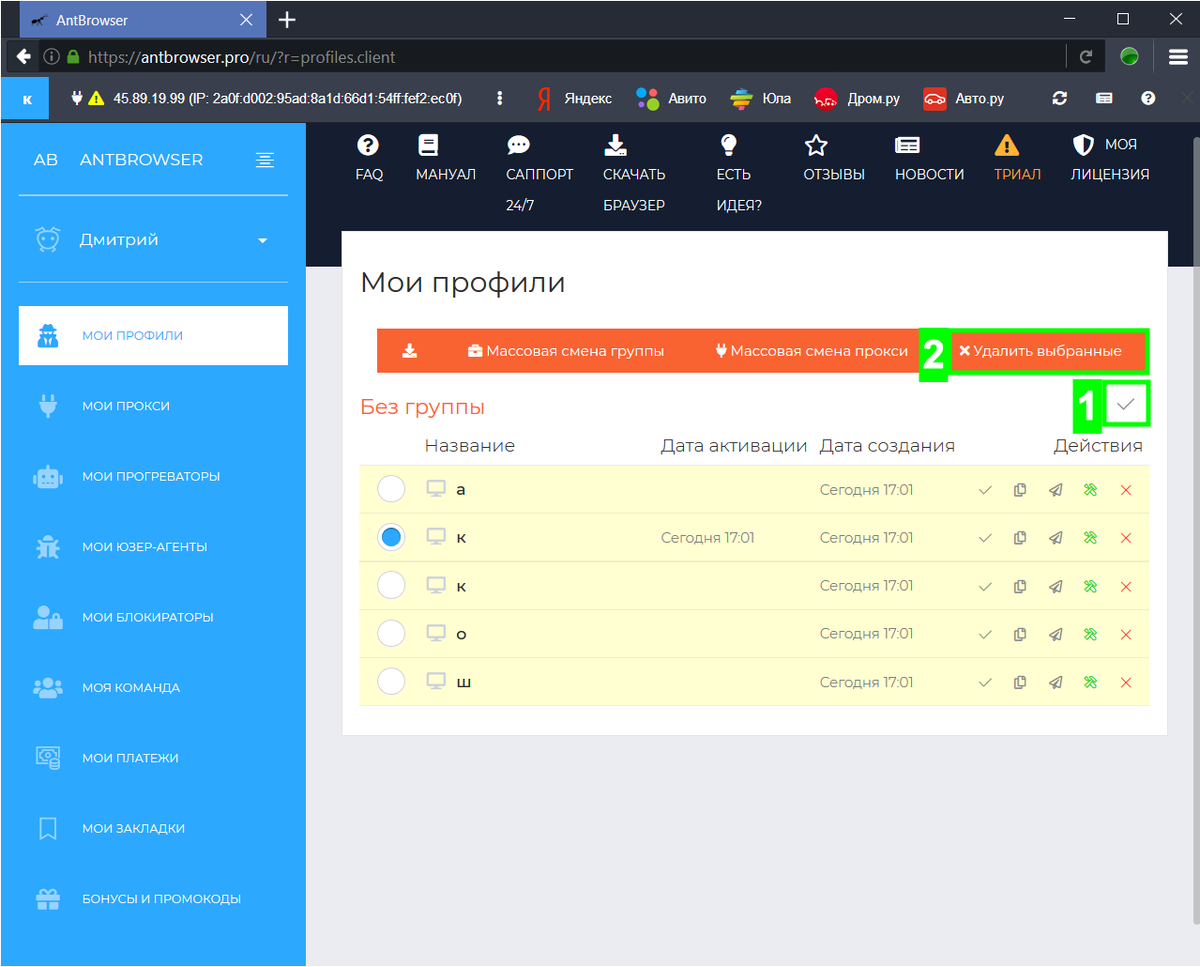
Task: Open the Яндекс bookmark
Action: coord(574,98)
